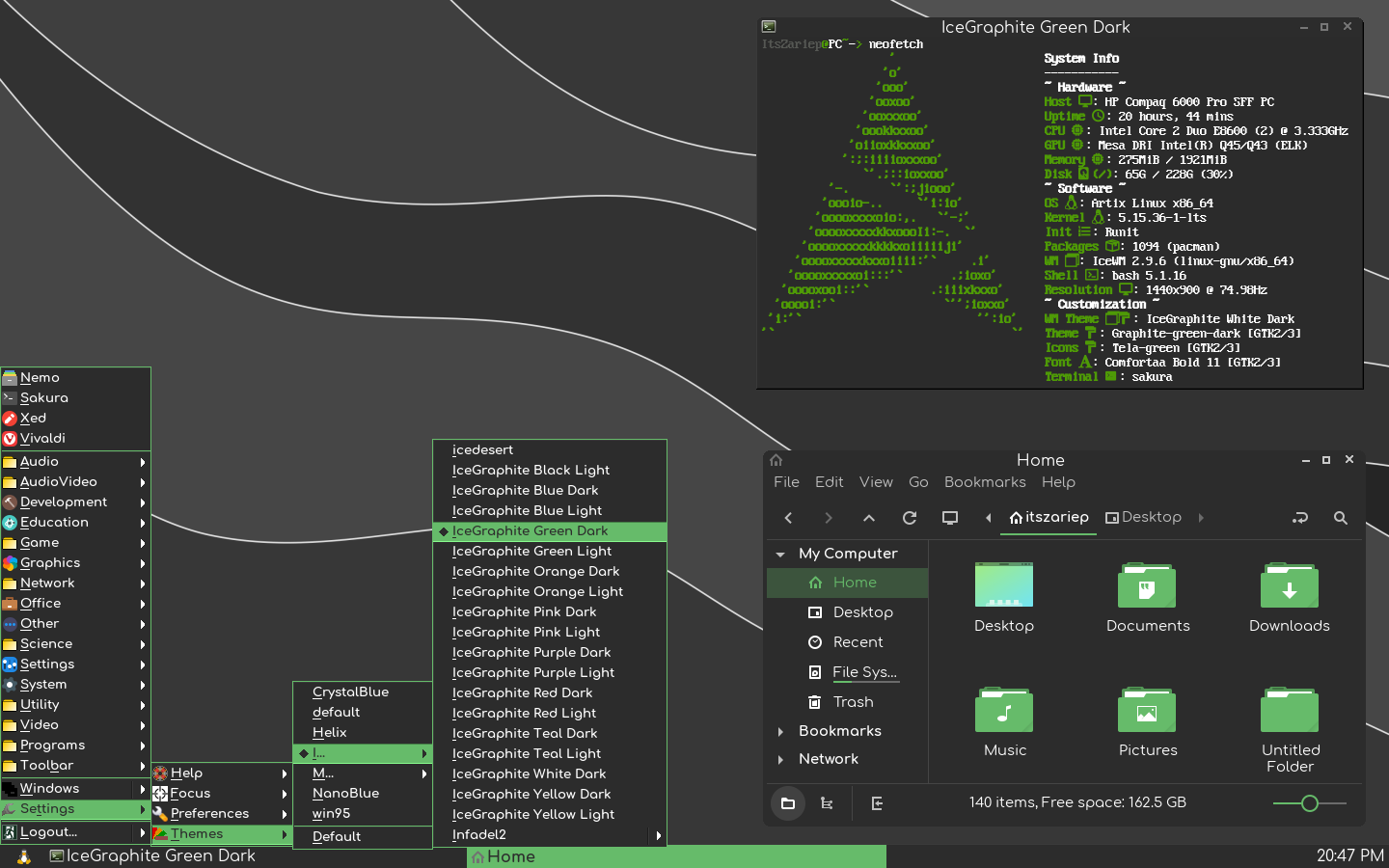Select IceGraphite Blue Dark theme

click(550, 491)
